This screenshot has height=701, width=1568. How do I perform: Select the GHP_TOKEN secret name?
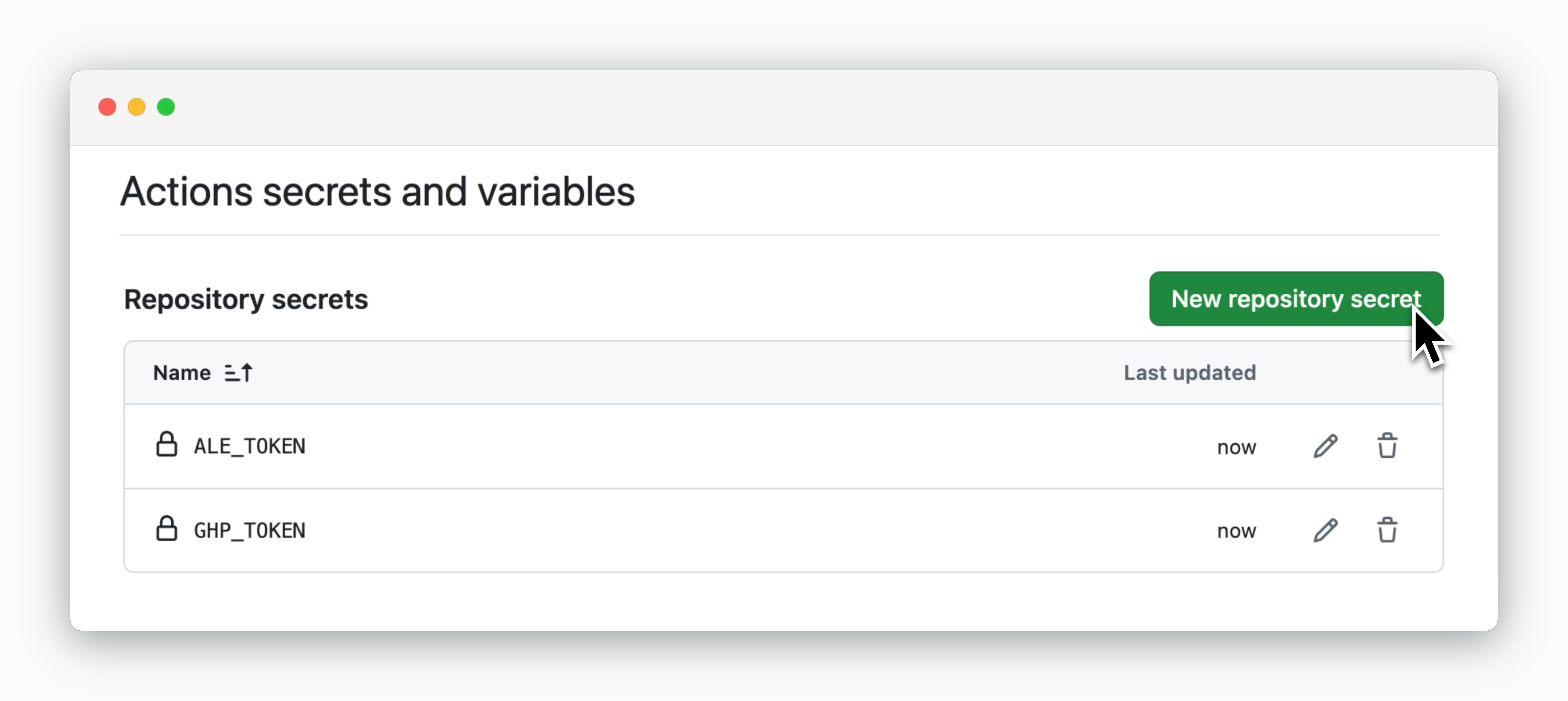tap(250, 530)
